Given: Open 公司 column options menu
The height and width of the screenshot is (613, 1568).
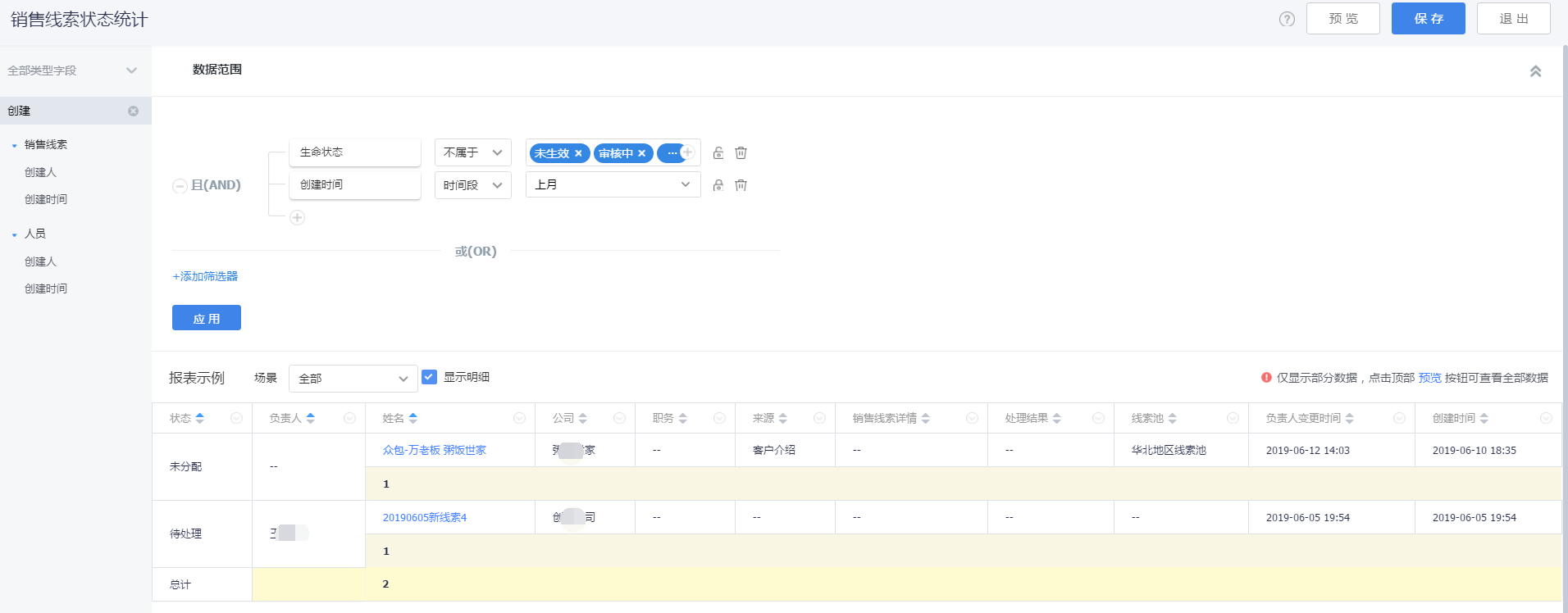Looking at the screenshot, I should pyautogui.click(x=619, y=418).
